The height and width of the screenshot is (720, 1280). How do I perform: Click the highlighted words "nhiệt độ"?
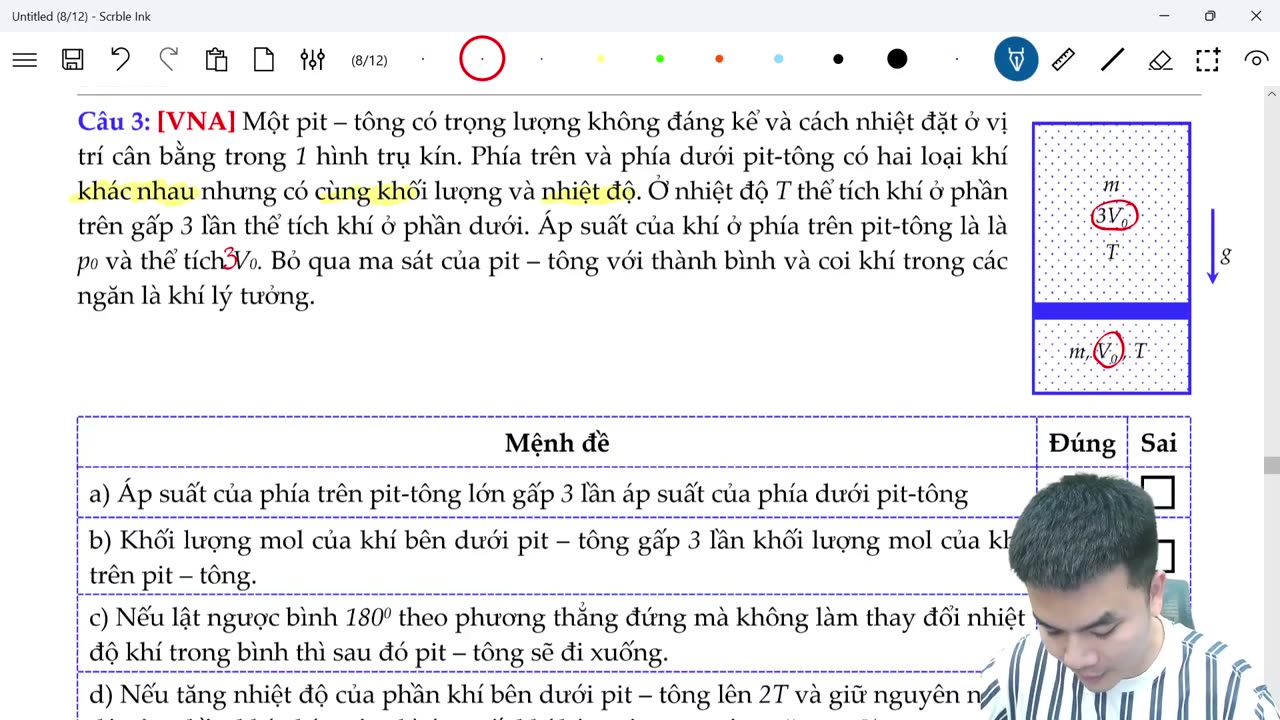pyautogui.click(x=588, y=191)
